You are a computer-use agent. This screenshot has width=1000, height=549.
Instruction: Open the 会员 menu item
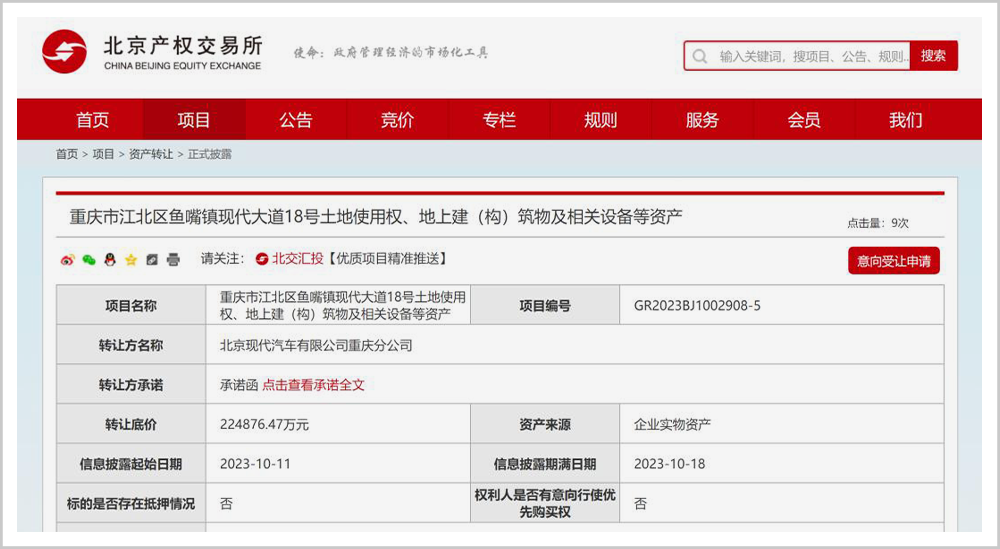tap(804, 120)
